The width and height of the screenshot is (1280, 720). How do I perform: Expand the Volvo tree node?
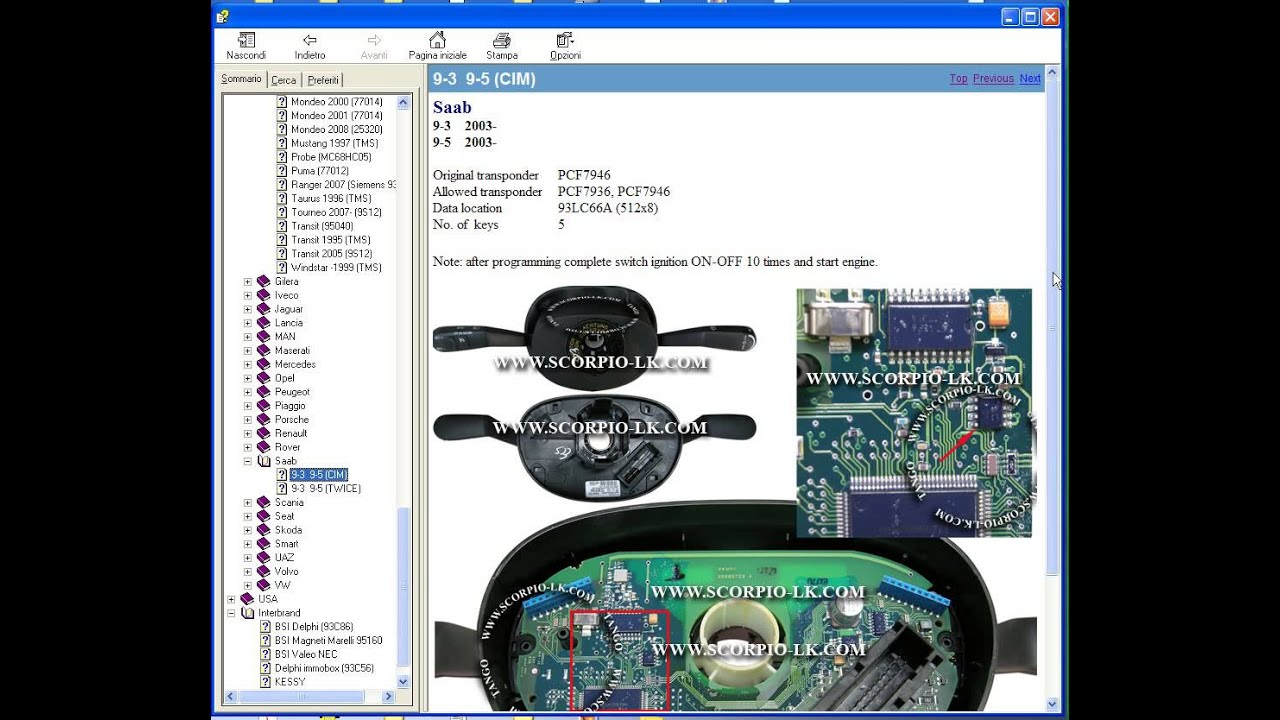click(x=248, y=572)
